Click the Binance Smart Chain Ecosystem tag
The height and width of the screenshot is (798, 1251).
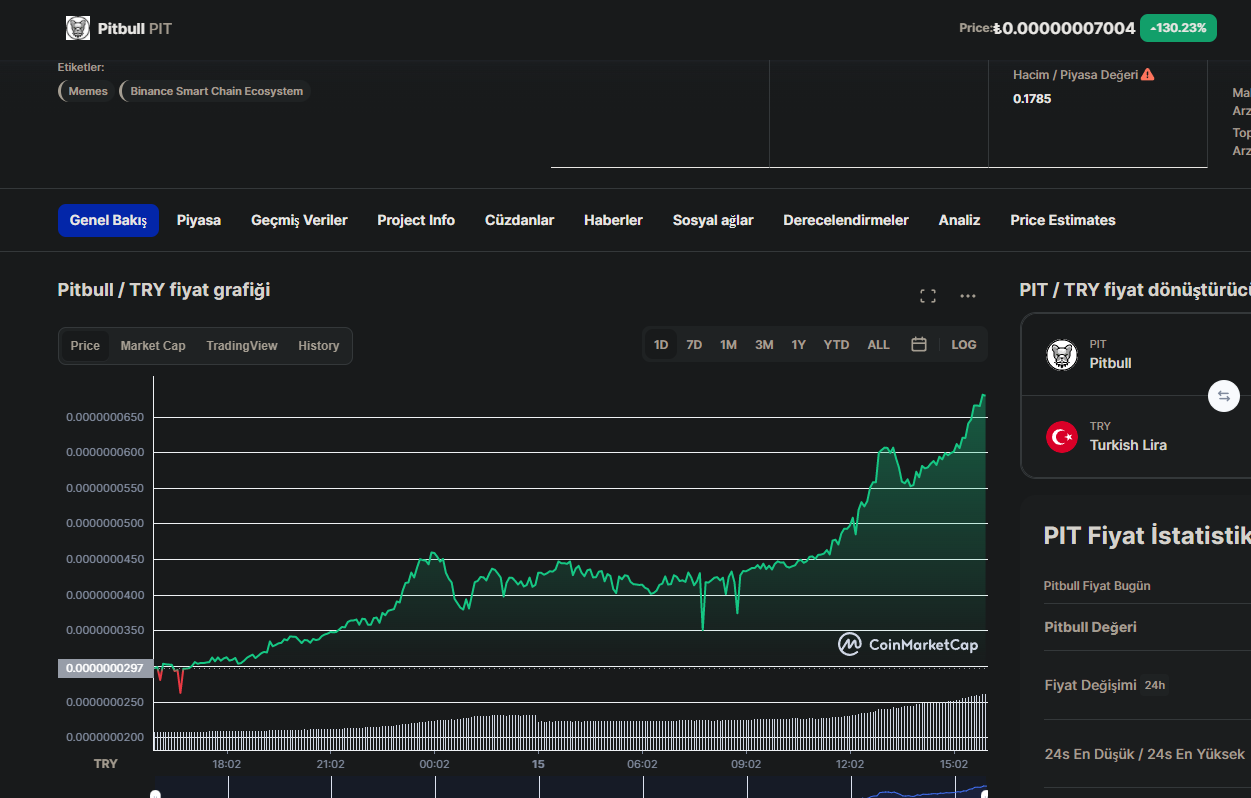[x=216, y=91]
